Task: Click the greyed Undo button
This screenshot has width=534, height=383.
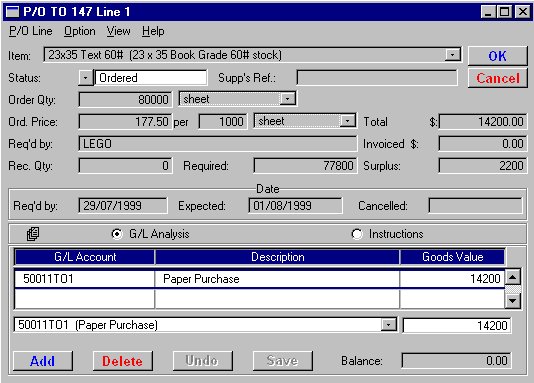Action: pos(202,361)
